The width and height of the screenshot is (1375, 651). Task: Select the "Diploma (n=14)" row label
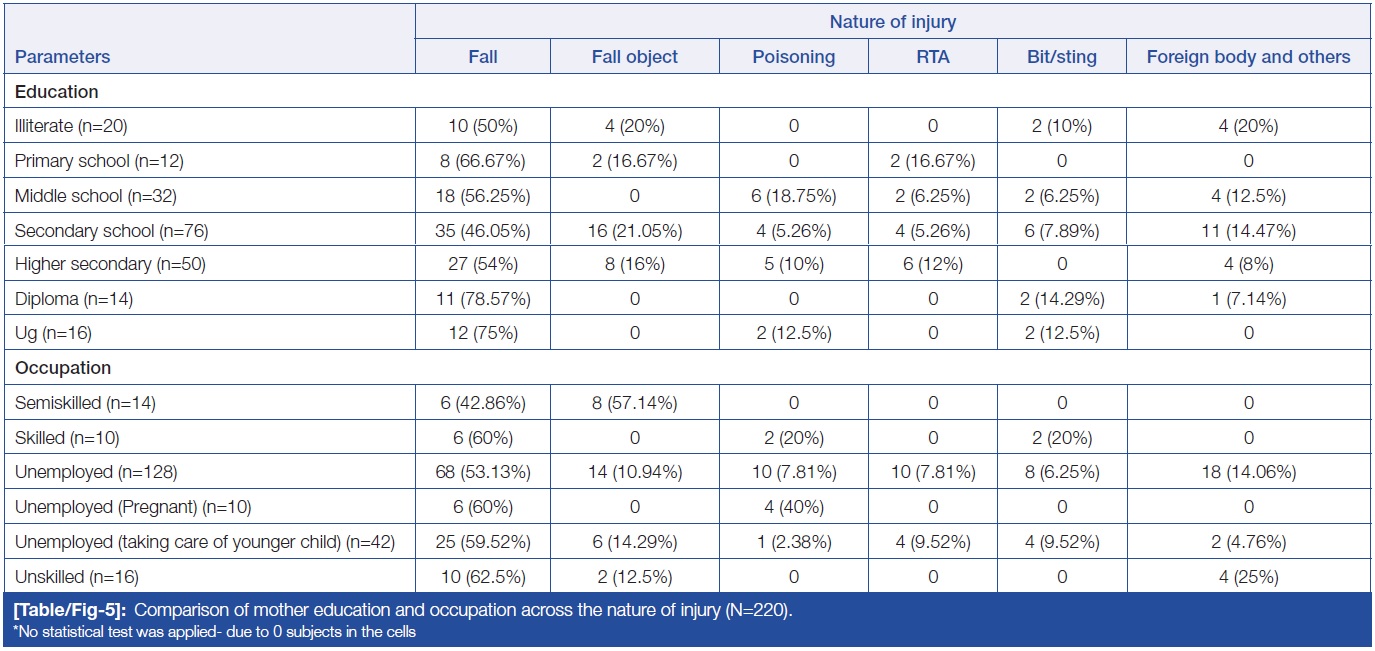(x=74, y=298)
